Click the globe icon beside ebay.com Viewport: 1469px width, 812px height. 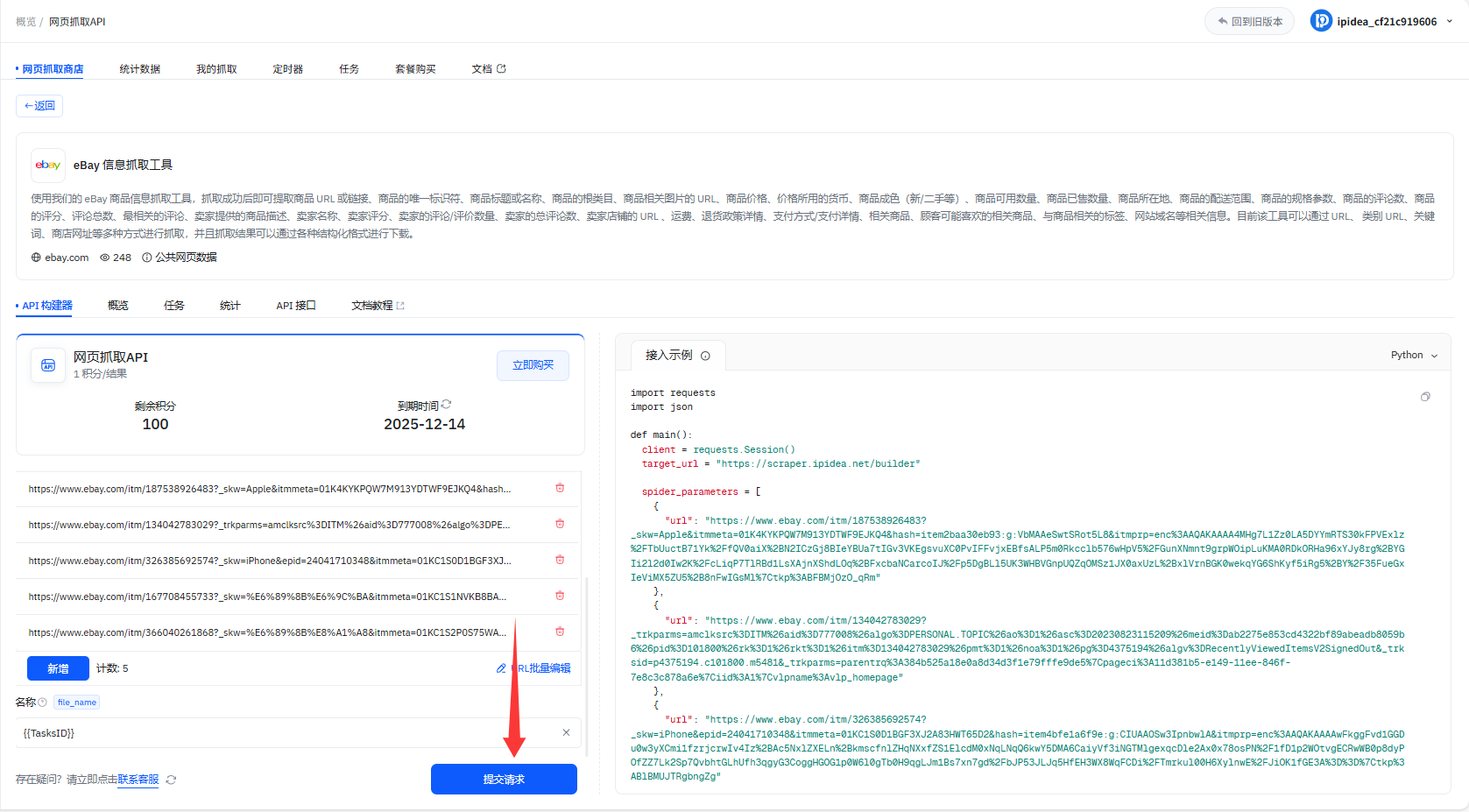pyautogui.click(x=36, y=258)
